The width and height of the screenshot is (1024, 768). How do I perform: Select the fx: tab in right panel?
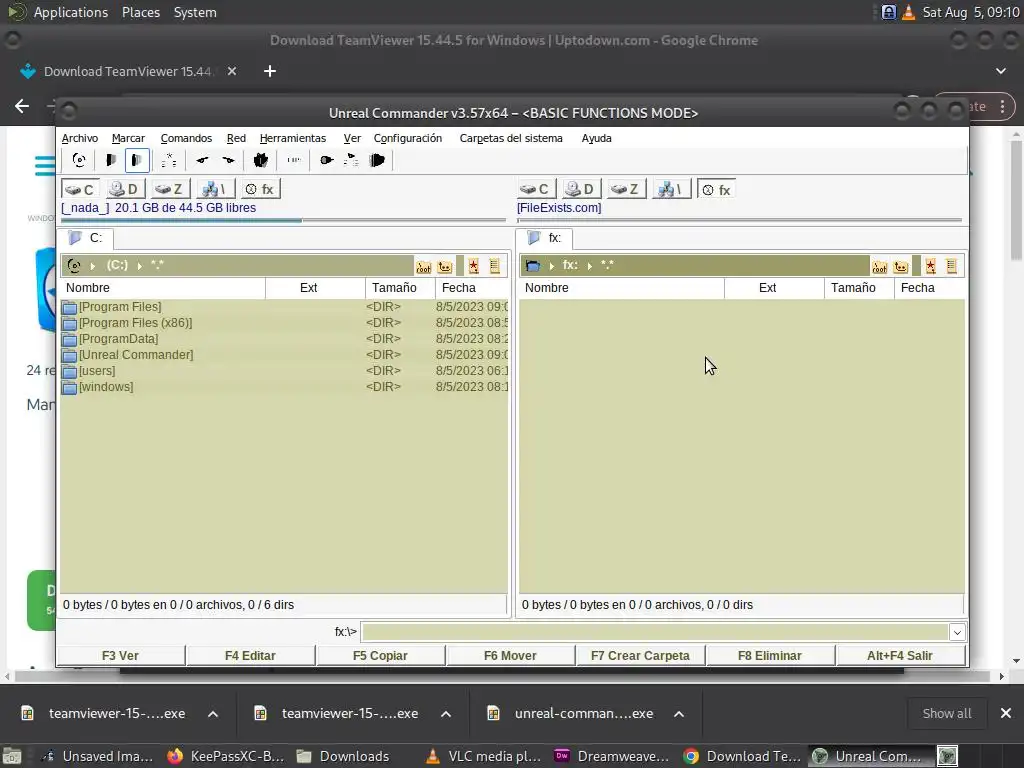(x=545, y=238)
